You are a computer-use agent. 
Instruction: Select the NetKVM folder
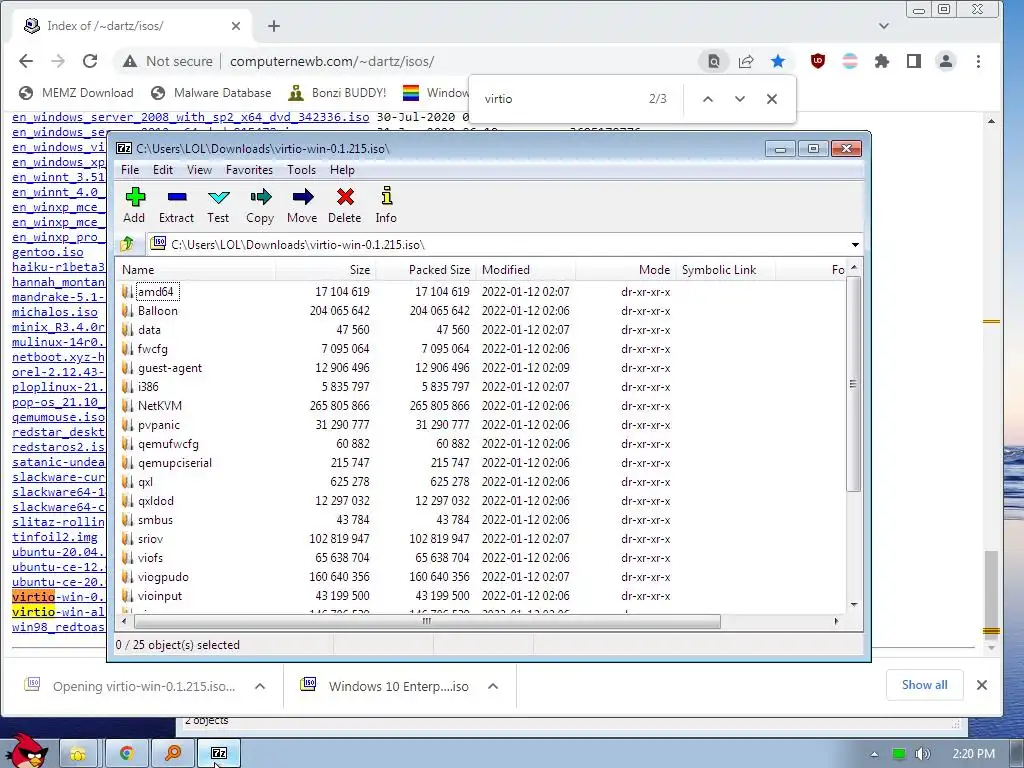click(159, 406)
